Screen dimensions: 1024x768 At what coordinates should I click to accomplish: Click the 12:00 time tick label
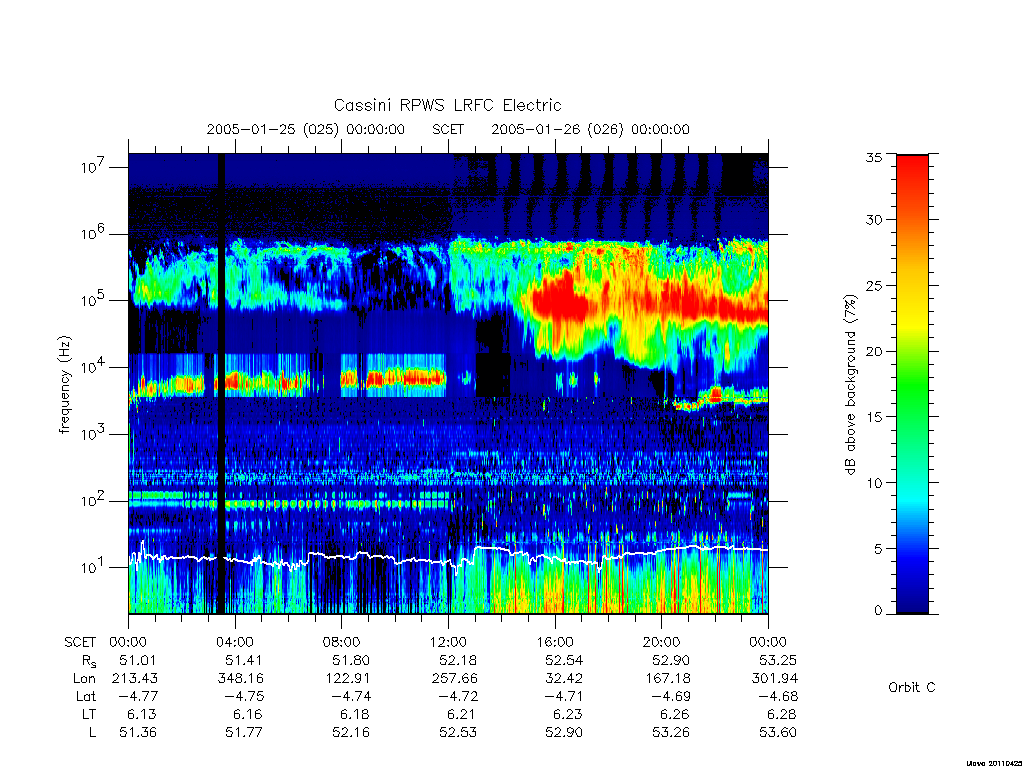coord(448,642)
